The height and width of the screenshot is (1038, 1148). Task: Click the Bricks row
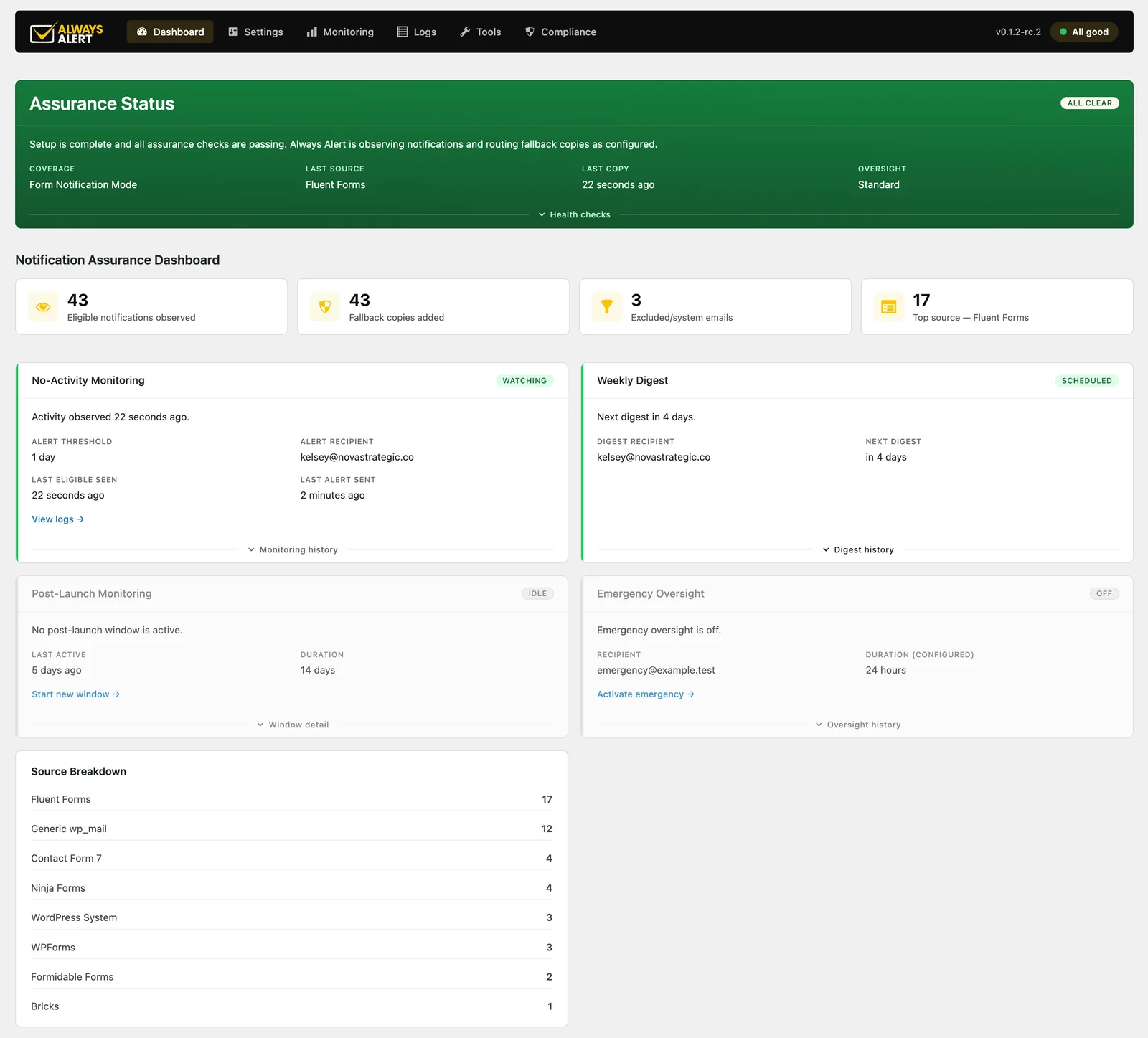coord(291,1006)
